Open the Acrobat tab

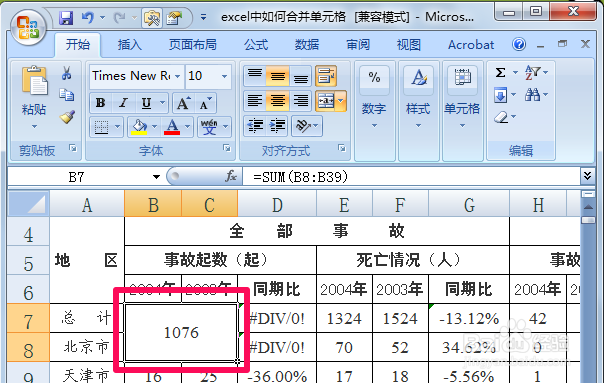(471, 45)
